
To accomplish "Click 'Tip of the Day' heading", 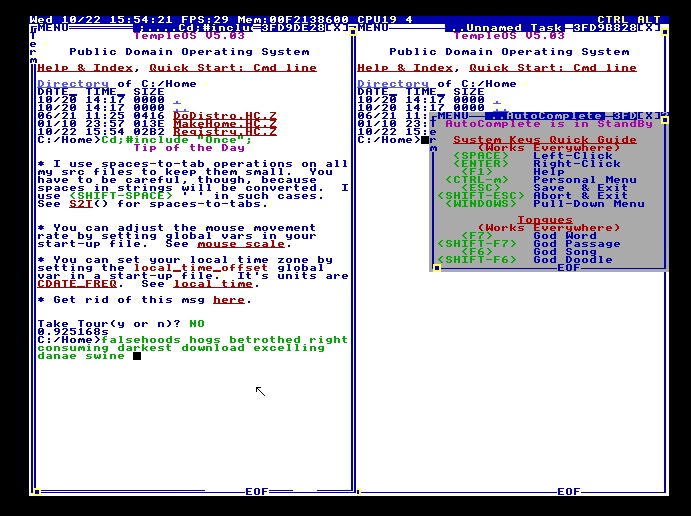I will pyautogui.click(x=189, y=148).
